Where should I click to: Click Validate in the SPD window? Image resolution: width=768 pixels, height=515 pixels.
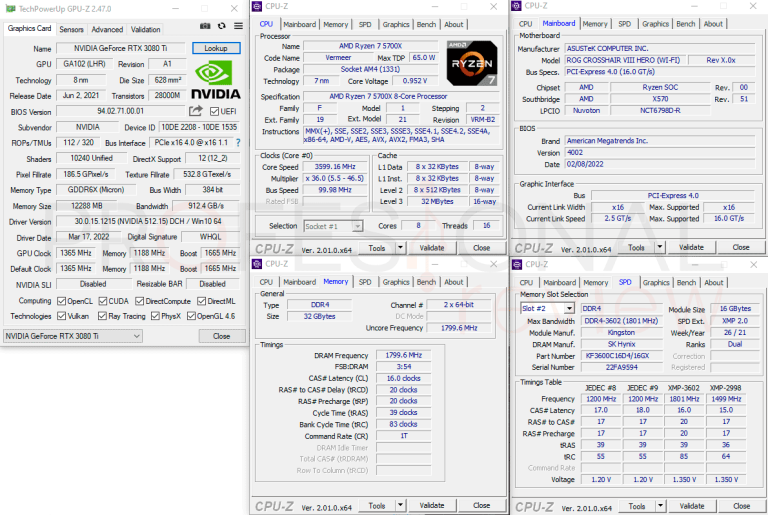coord(692,506)
